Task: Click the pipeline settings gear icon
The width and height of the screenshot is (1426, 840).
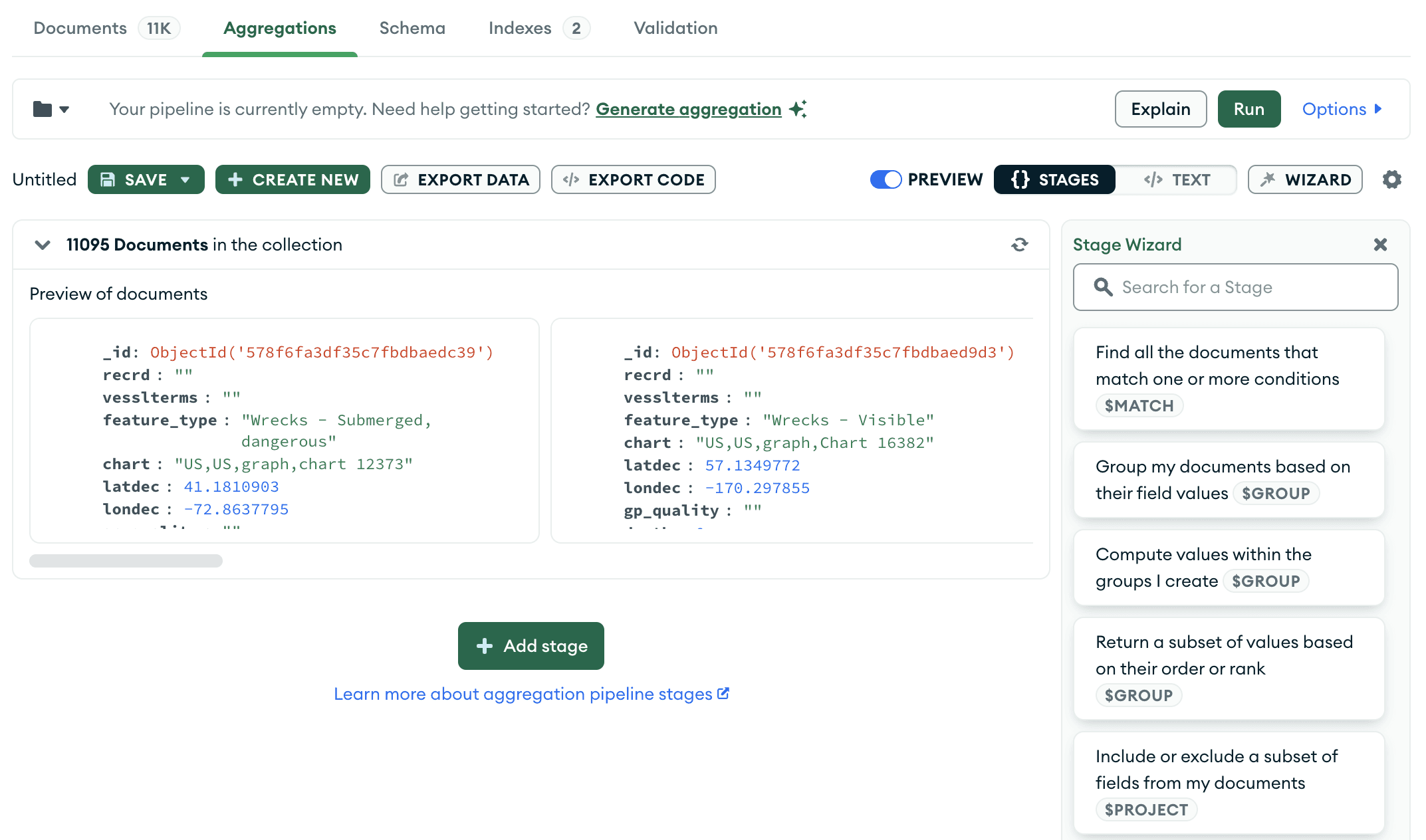Action: tap(1391, 179)
